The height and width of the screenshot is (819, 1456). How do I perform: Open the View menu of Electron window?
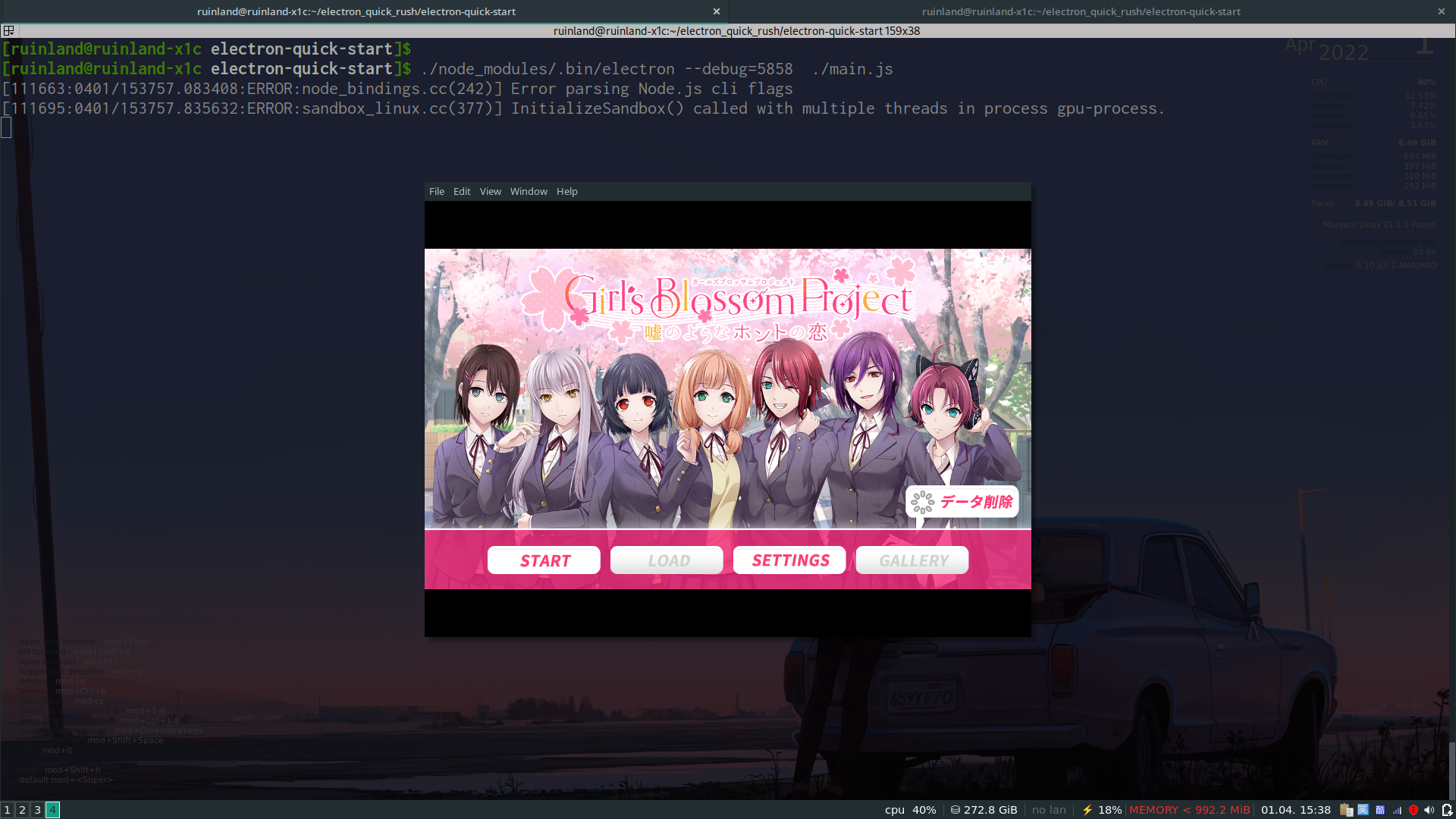click(491, 192)
